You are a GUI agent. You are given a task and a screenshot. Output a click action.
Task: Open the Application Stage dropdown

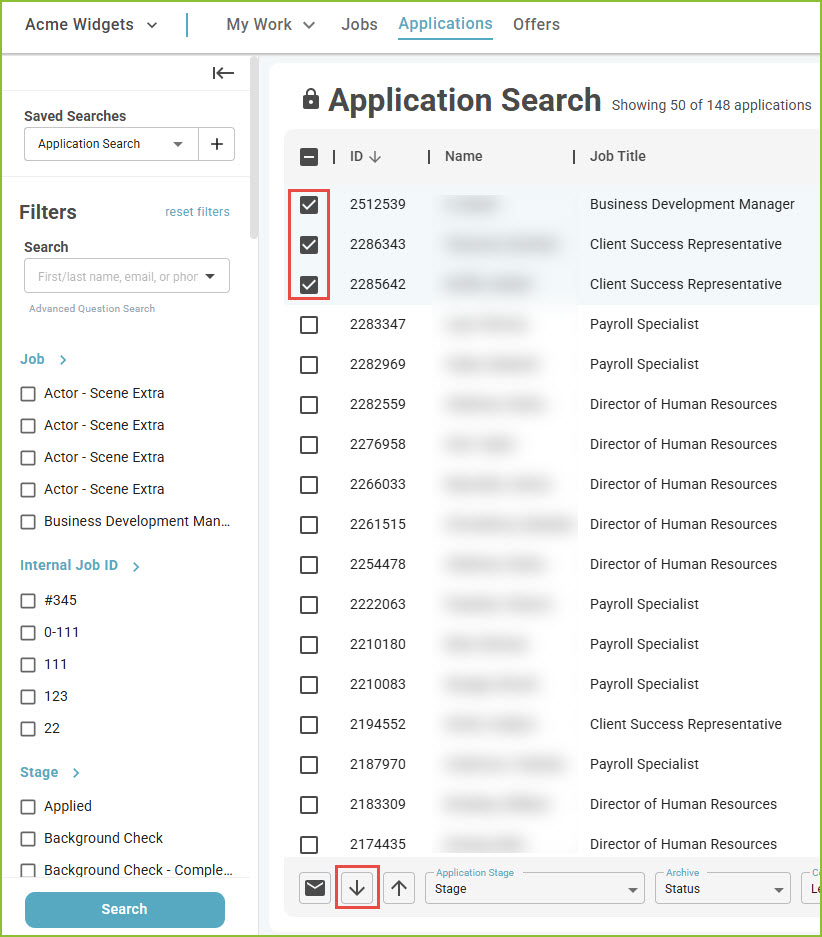535,889
